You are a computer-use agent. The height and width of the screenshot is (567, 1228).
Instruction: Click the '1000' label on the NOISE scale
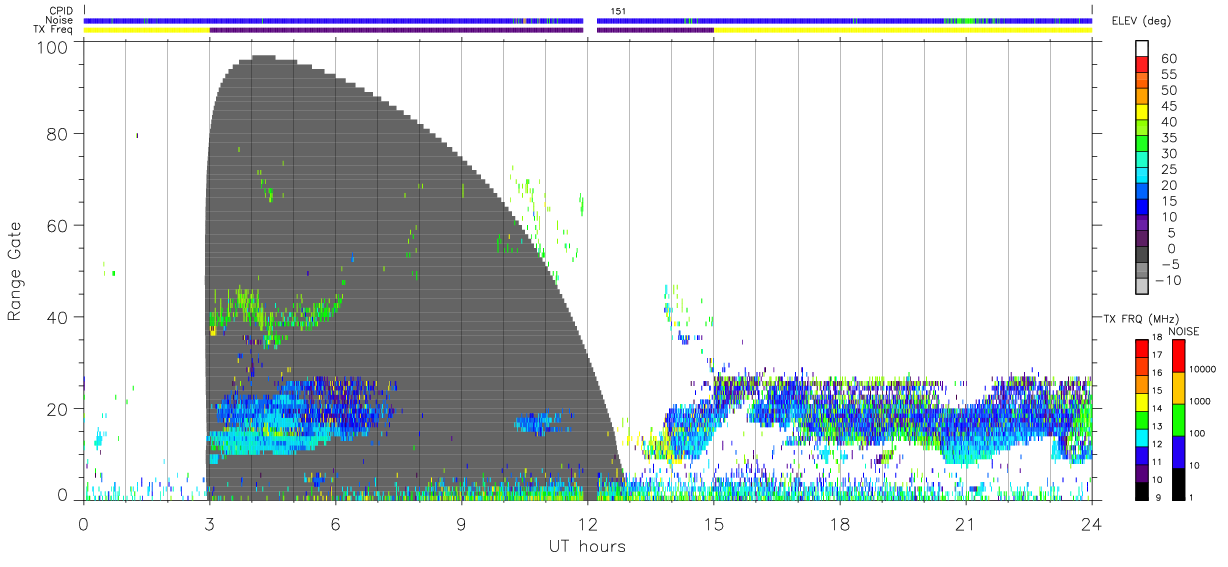pos(1201,401)
